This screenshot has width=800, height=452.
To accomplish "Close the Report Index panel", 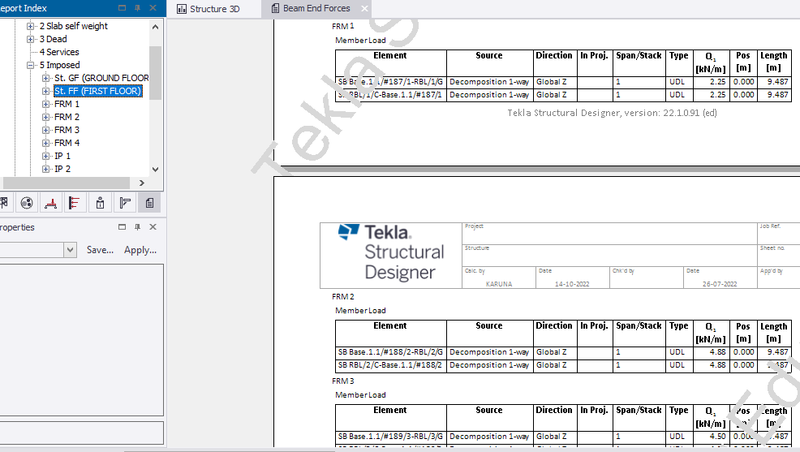I will (153, 8).
